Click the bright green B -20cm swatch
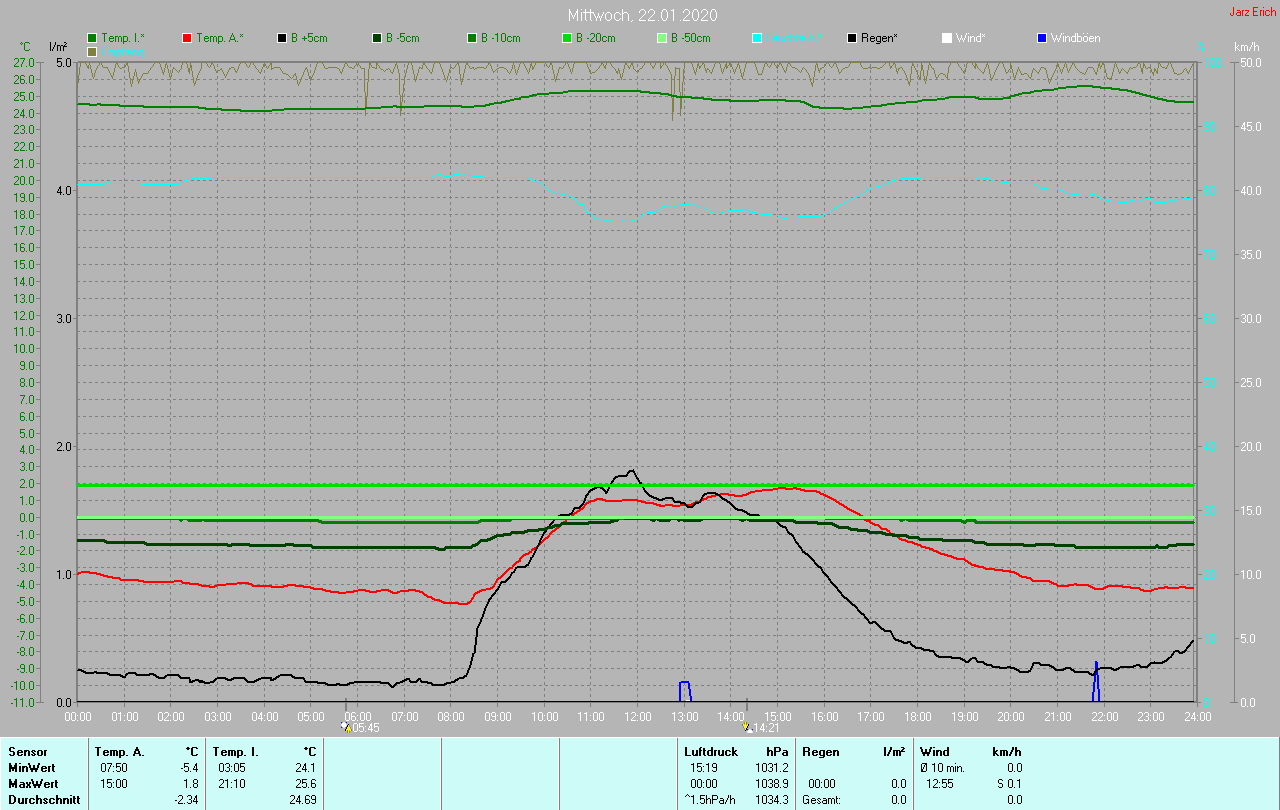This screenshot has width=1280, height=810. pyautogui.click(x=566, y=38)
